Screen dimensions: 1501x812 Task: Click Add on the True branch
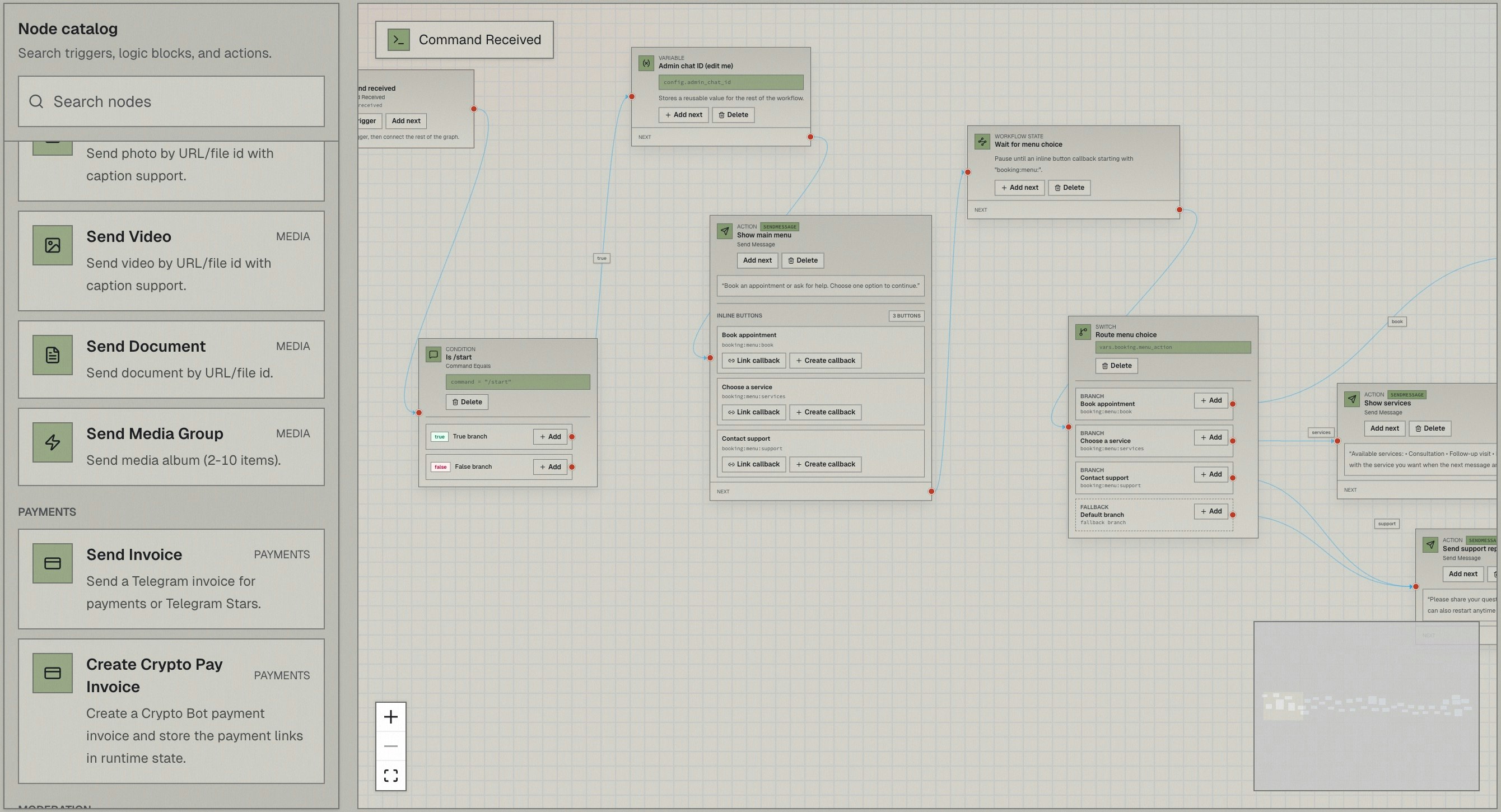click(x=550, y=437)
